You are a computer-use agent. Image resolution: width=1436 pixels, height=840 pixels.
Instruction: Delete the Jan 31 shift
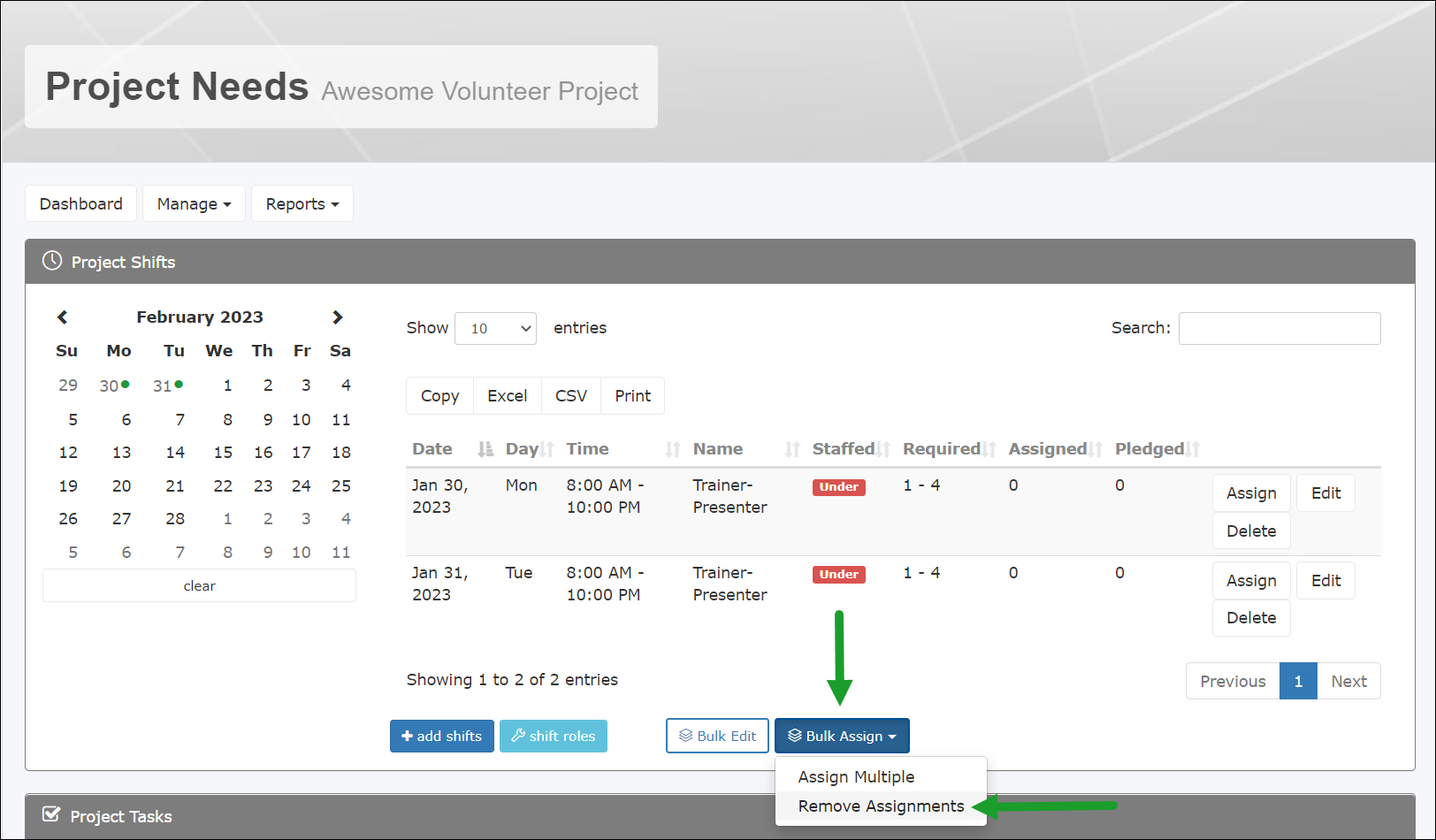coord(1251,618)
